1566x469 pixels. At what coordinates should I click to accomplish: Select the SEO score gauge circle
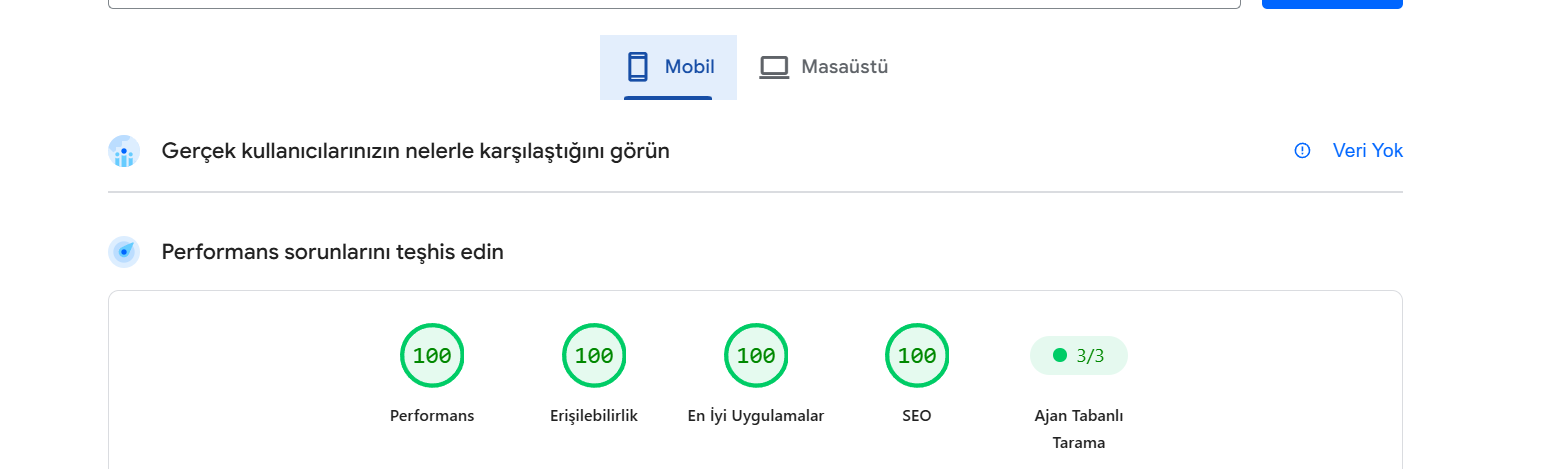[x=917, y=355]
